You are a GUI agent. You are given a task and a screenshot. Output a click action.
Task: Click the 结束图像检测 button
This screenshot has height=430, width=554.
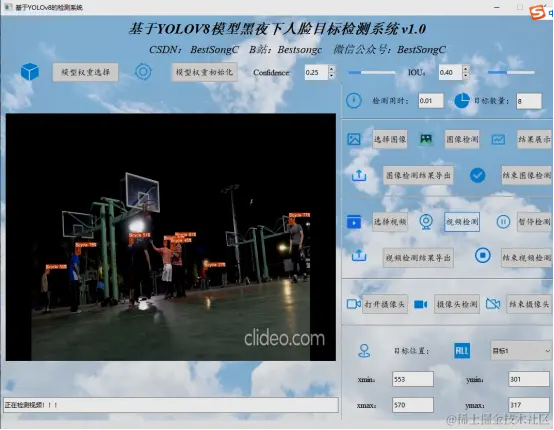526,175
